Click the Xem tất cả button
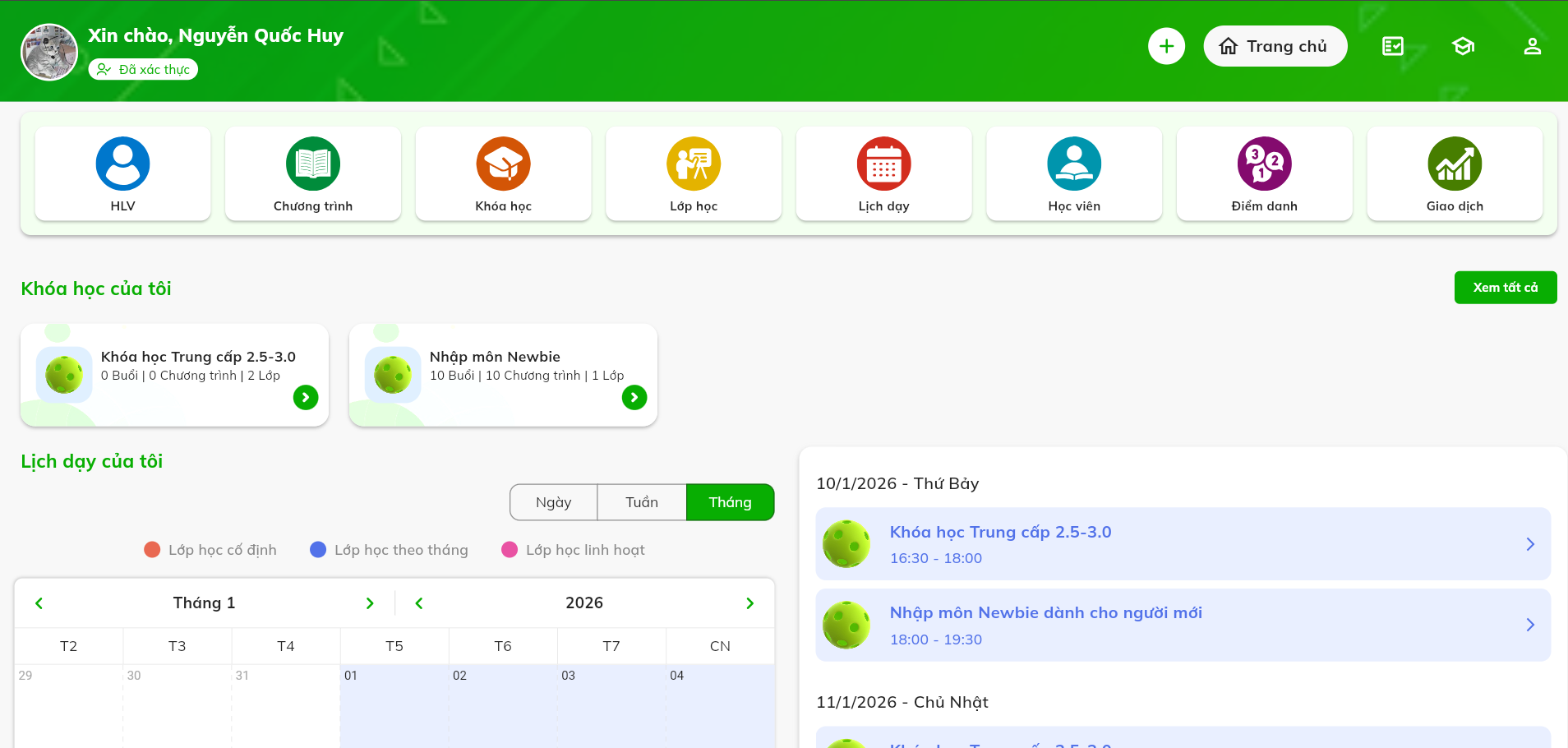This screenshot has height=748, width=1568. click(1505, 288)
